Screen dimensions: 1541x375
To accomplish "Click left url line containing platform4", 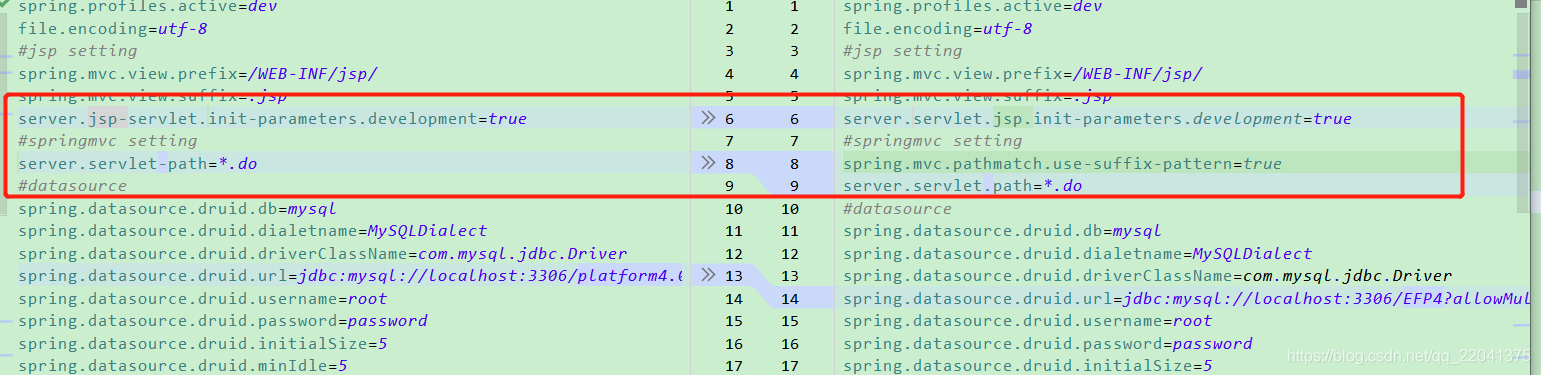I will (x=350, y=276).
